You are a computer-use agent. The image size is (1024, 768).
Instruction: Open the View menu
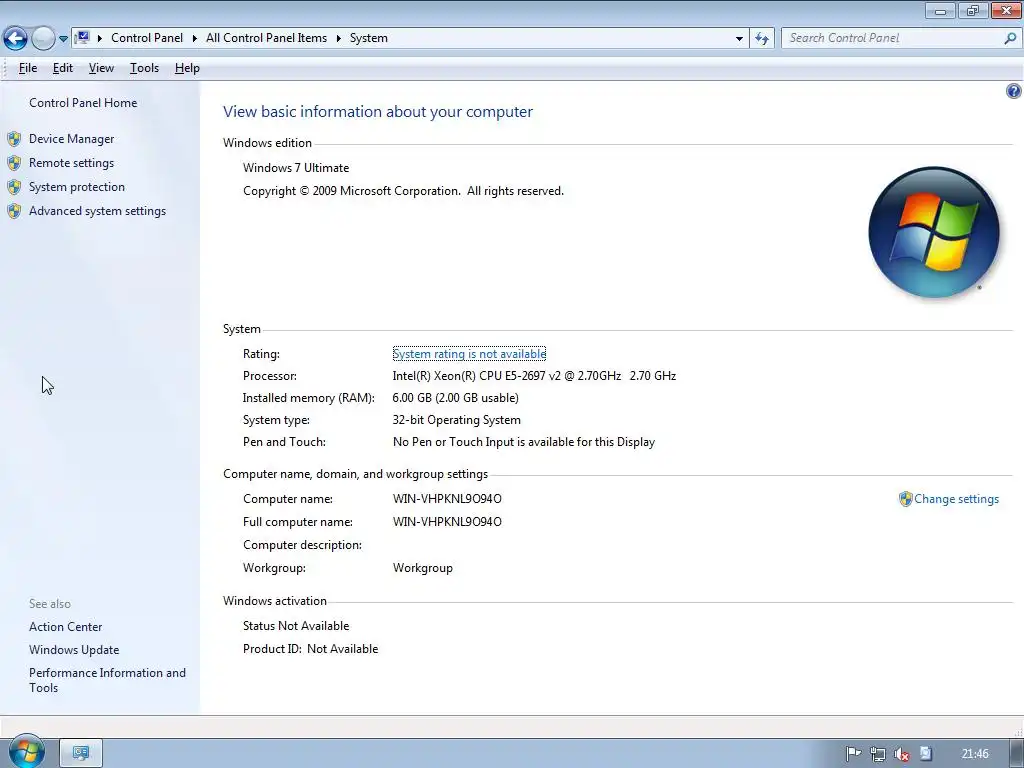(x=101, y=68)
